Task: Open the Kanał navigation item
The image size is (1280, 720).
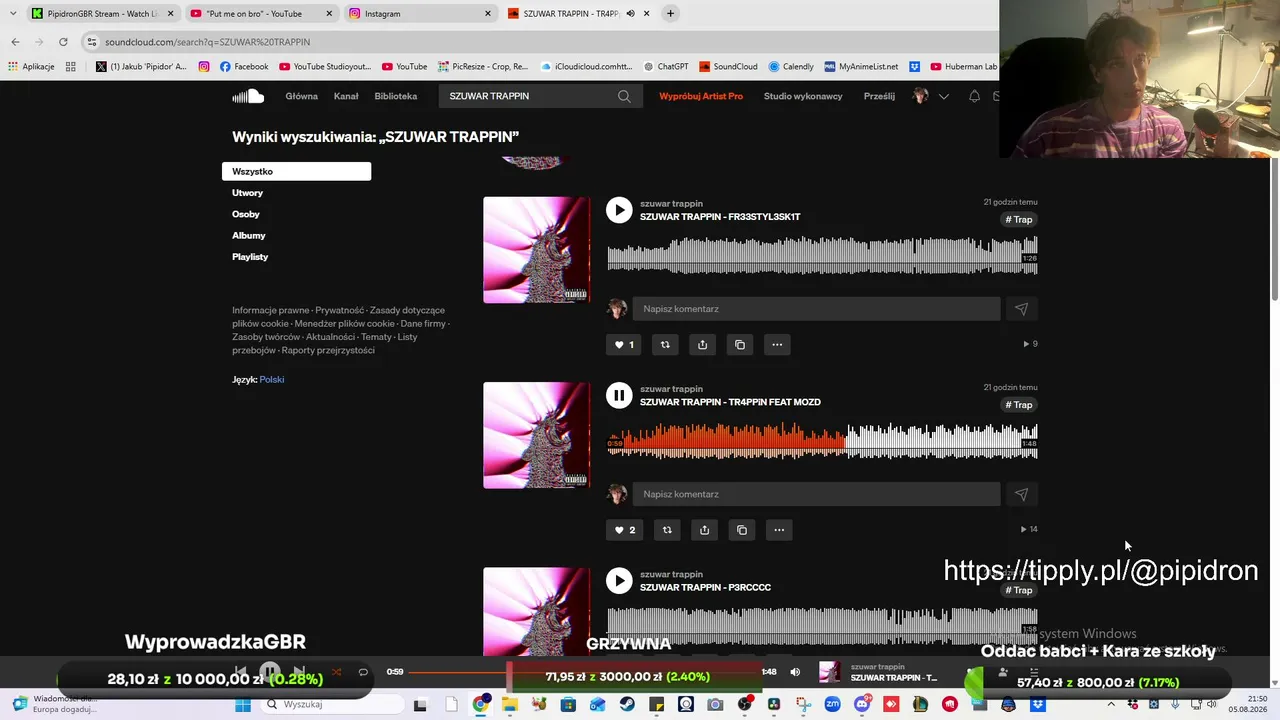Action: 346,96
